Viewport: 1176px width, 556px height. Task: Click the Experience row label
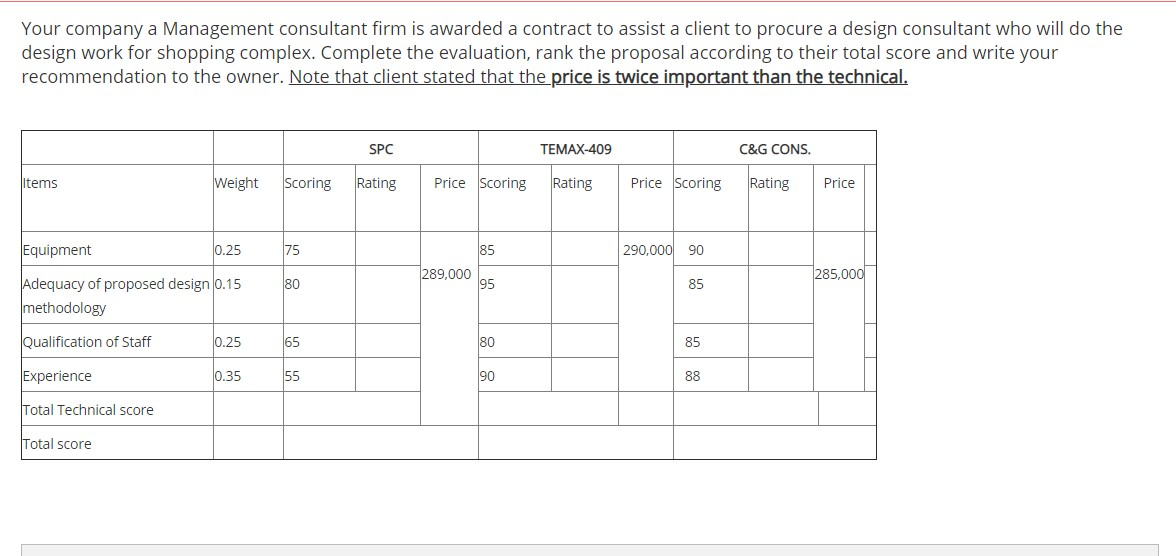[57, 376]
